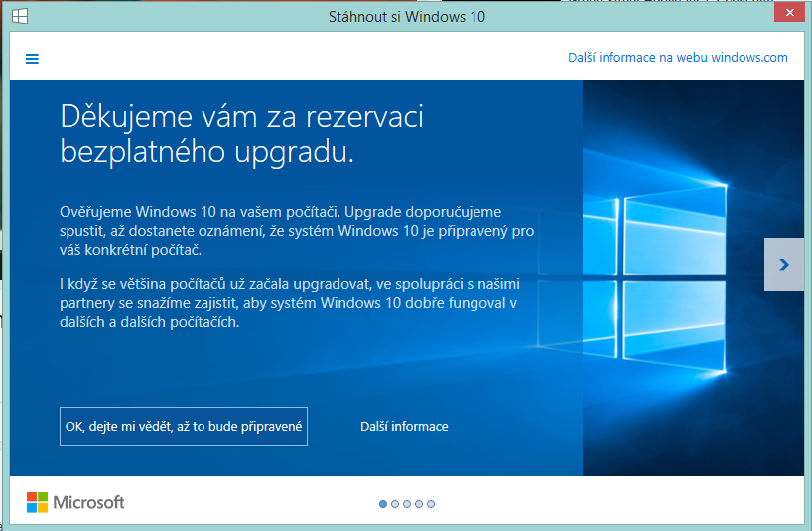Click the Microsoft logo in footer
812x531 pixels.
tap(76, 502)
